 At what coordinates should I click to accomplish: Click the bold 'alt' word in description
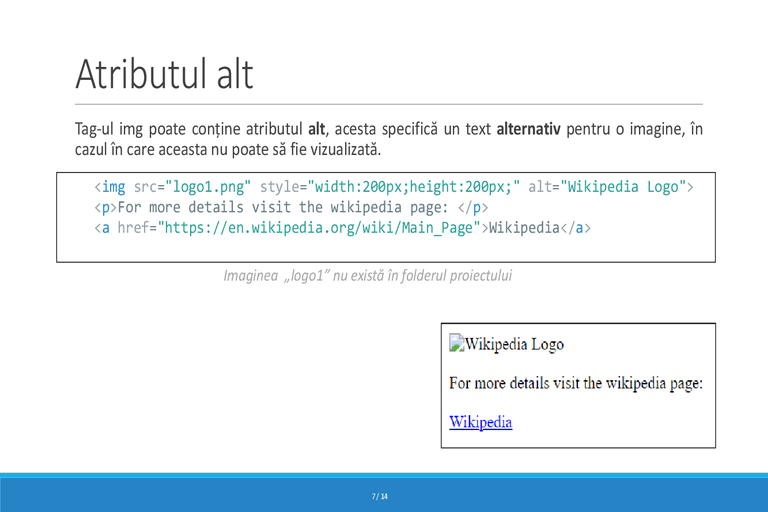[x=316, y=129]
